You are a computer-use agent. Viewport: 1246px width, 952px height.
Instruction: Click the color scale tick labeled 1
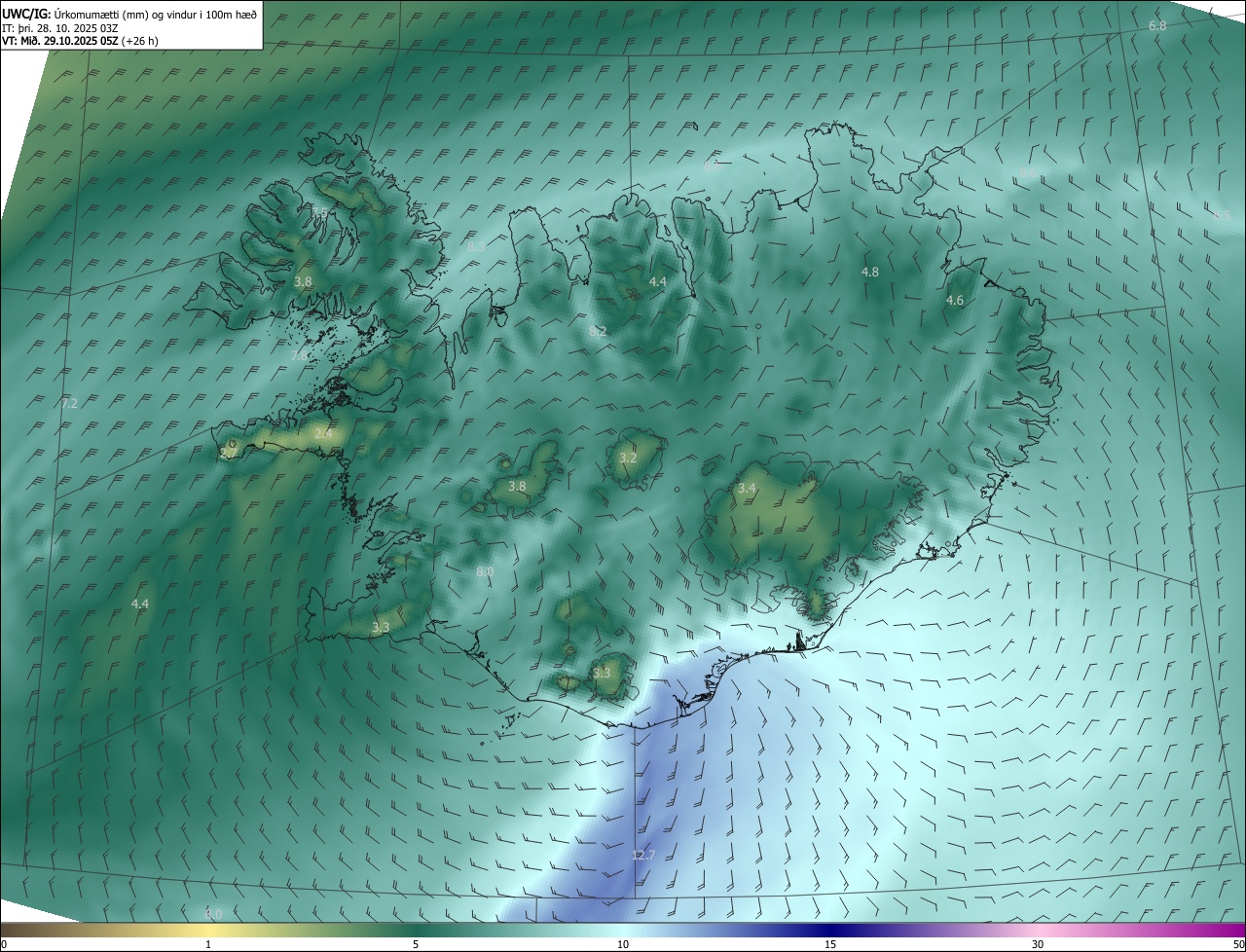208,944
